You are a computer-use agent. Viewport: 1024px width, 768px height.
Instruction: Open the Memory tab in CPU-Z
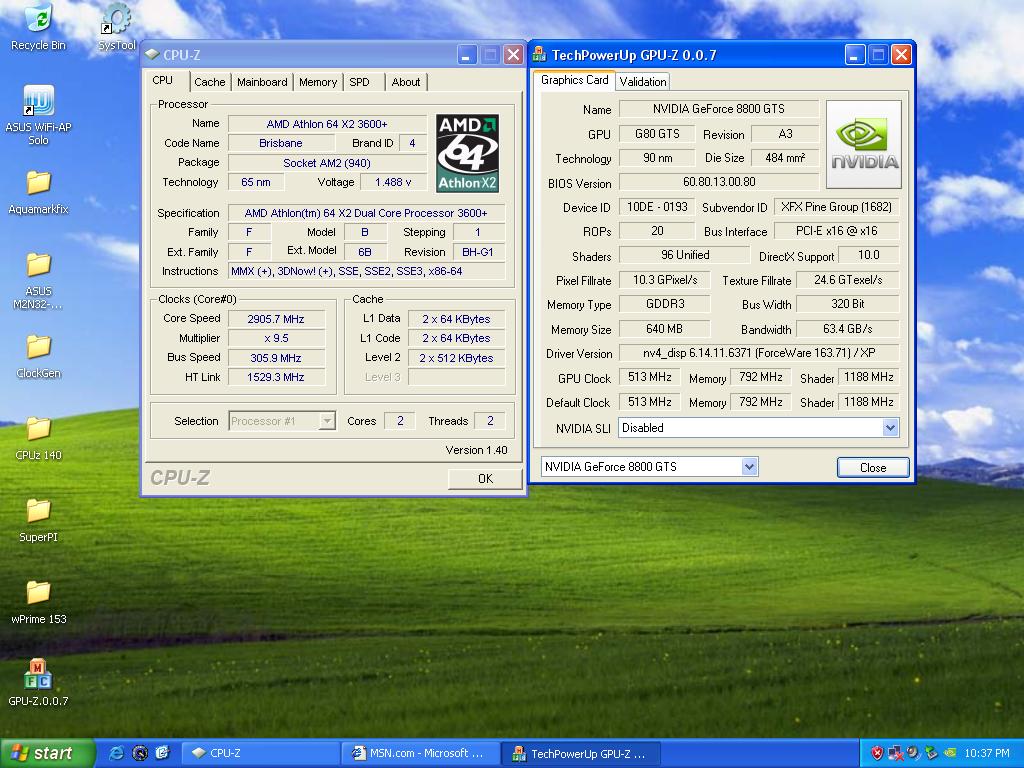(x=317, y=82)
